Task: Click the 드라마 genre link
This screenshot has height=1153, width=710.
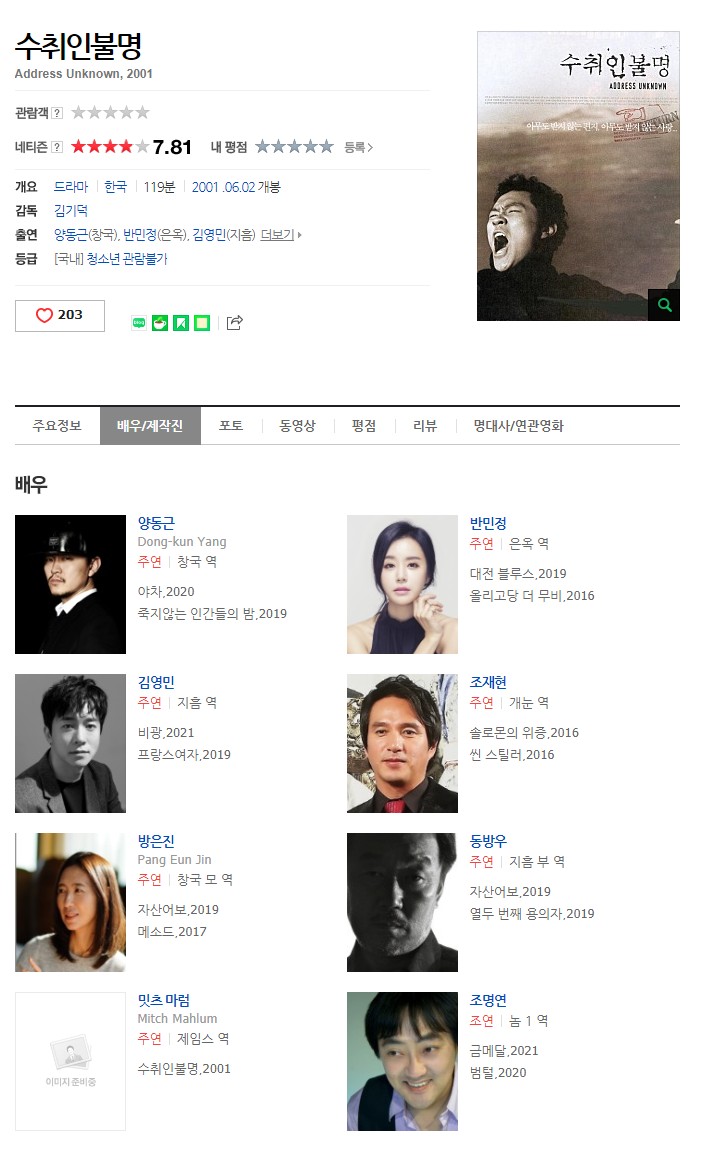Action: [x=71, y=187]
